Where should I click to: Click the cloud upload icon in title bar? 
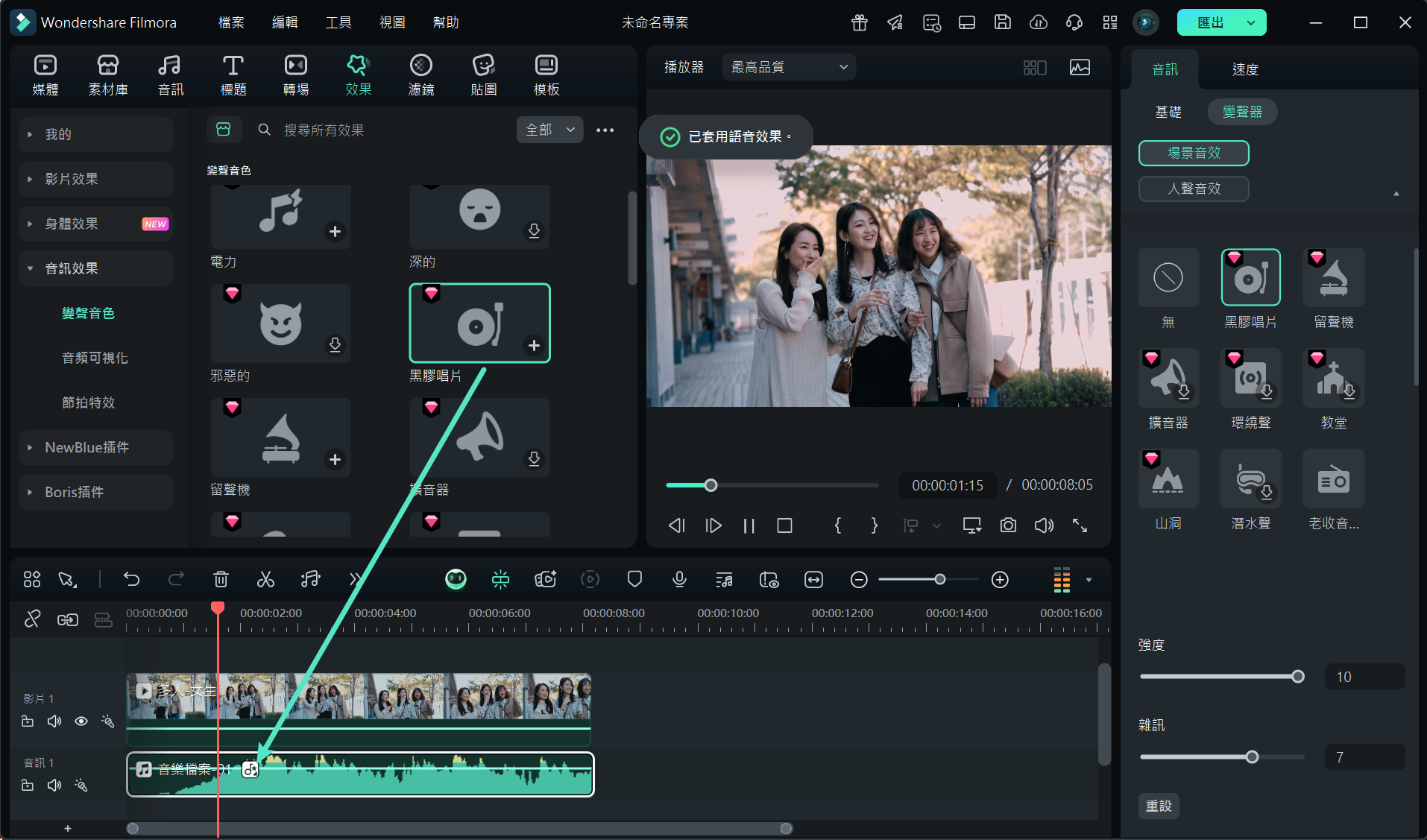click(1039, 22)
